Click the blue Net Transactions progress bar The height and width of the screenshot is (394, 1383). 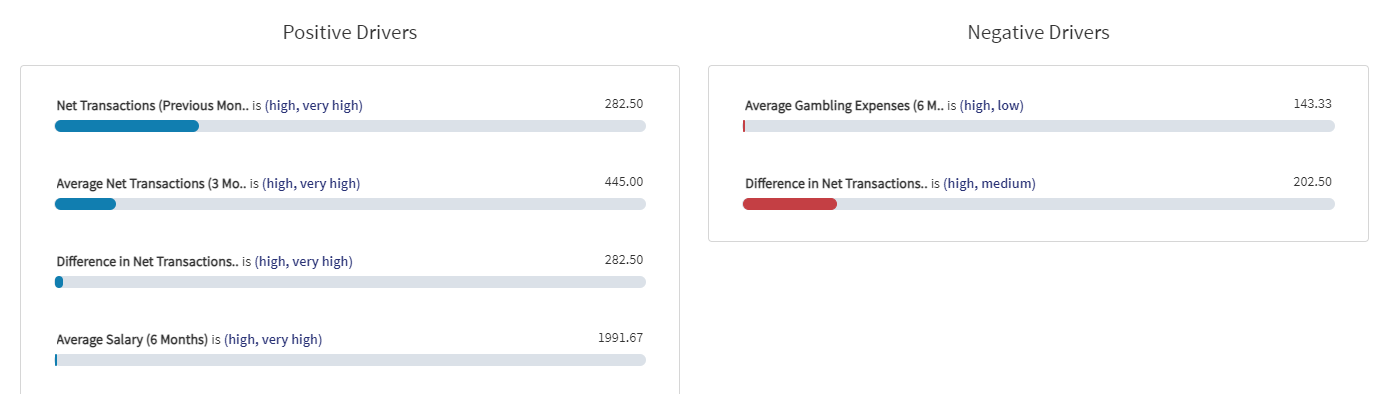tap(127, 126)
